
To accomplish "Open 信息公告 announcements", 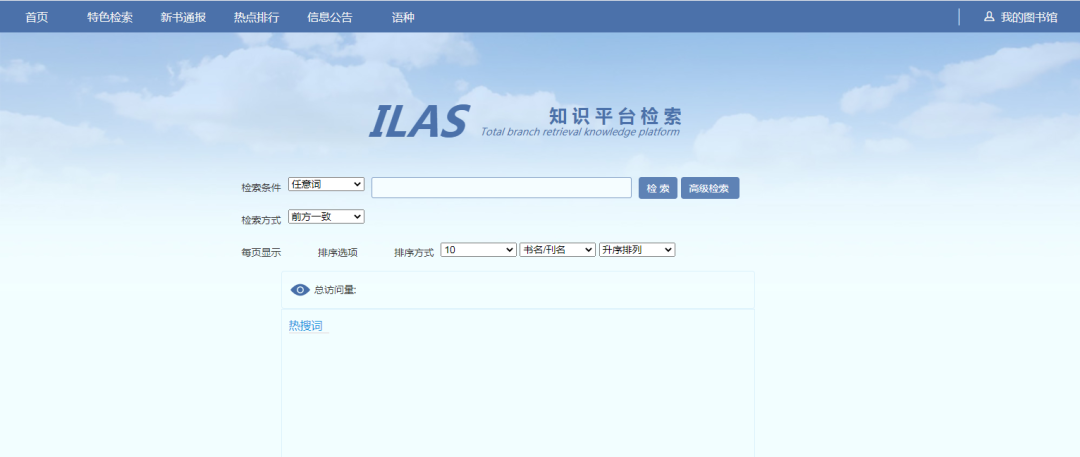I will 330,17.
